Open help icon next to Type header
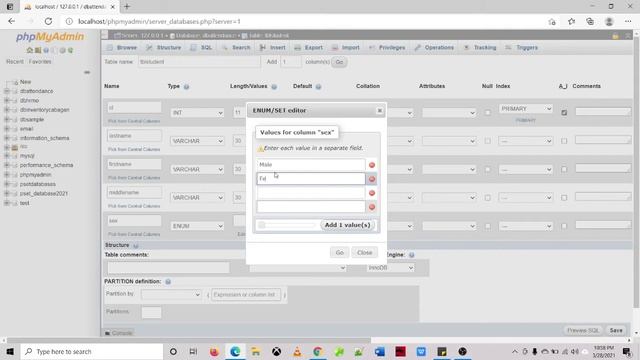Screen dimensions: 640x360 click(187, 87)
